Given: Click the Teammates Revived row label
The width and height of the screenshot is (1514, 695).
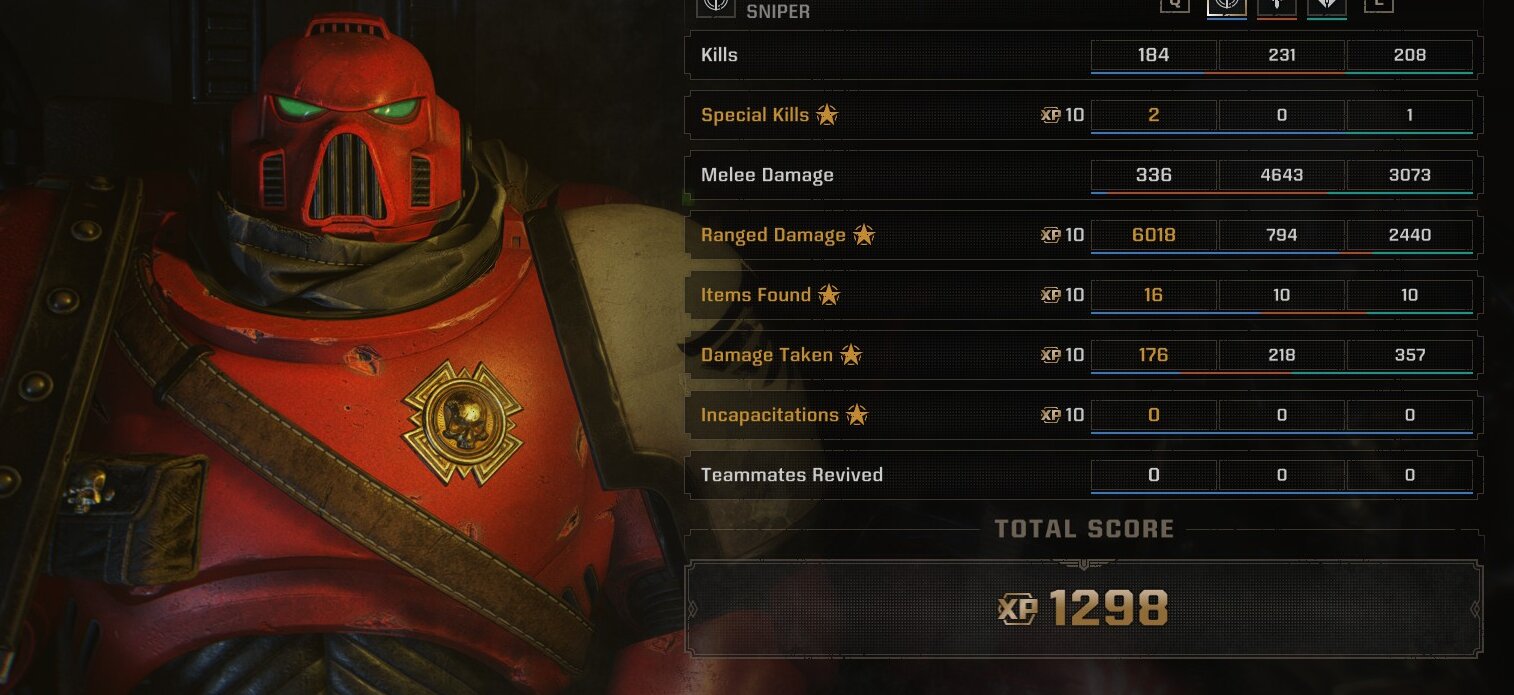Looking at the screenshot, I should point(792,475).
